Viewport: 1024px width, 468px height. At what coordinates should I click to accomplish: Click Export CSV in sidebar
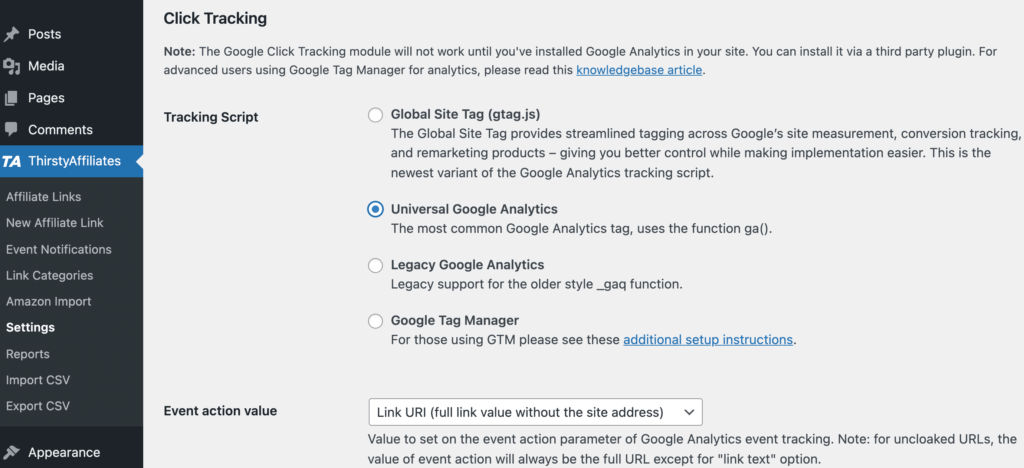click(38, 406)
